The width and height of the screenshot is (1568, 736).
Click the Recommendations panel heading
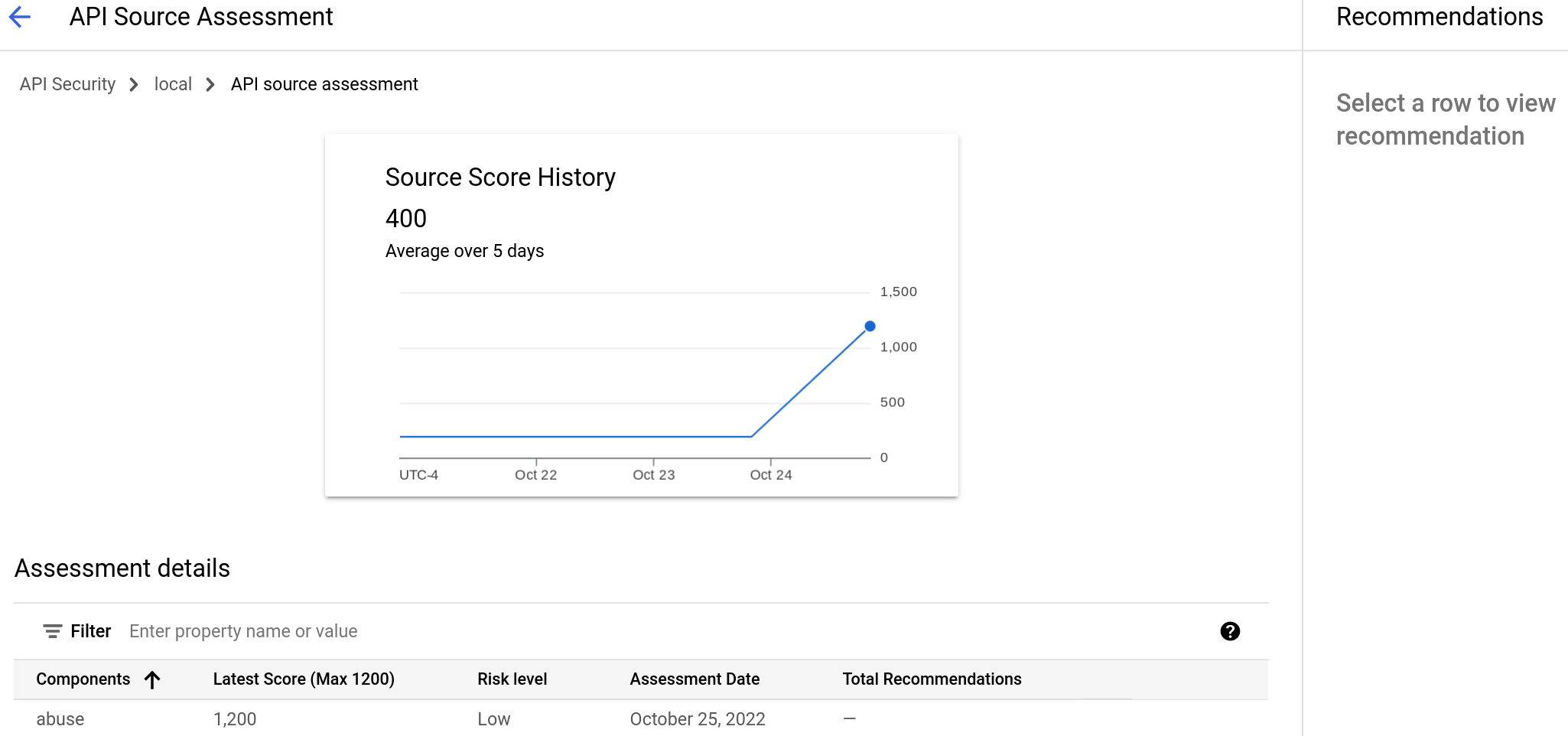coord(1440,16)
